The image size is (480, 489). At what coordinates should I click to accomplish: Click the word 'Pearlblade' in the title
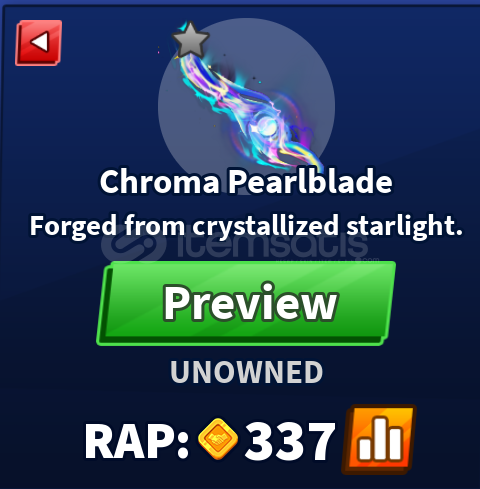click(310, 181)
